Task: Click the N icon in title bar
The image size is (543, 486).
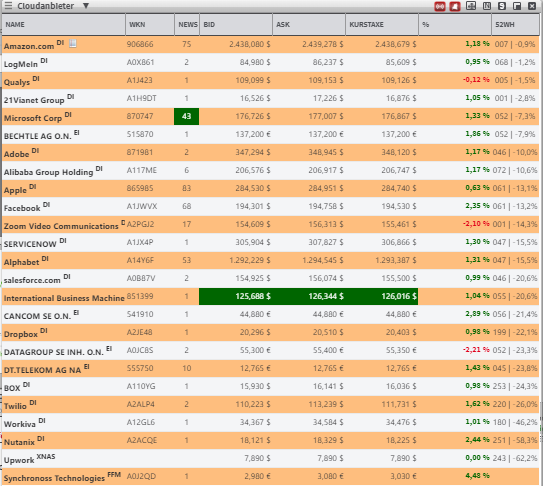Action: (487, 6)
